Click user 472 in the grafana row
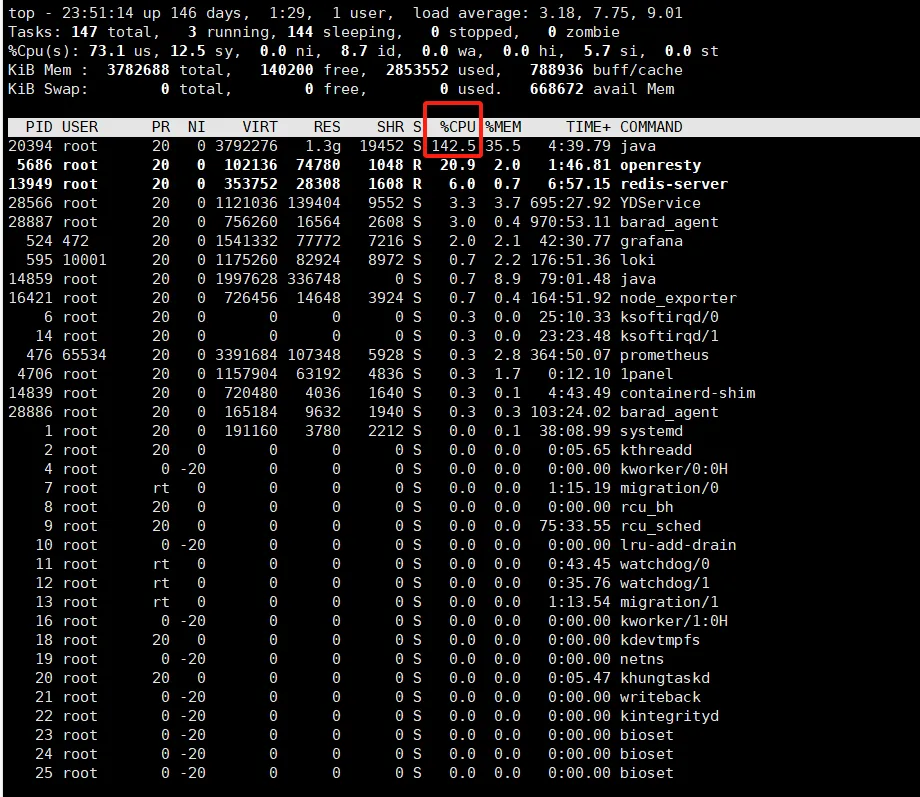This screenshot has height=797, width=920. click(76, 241)
